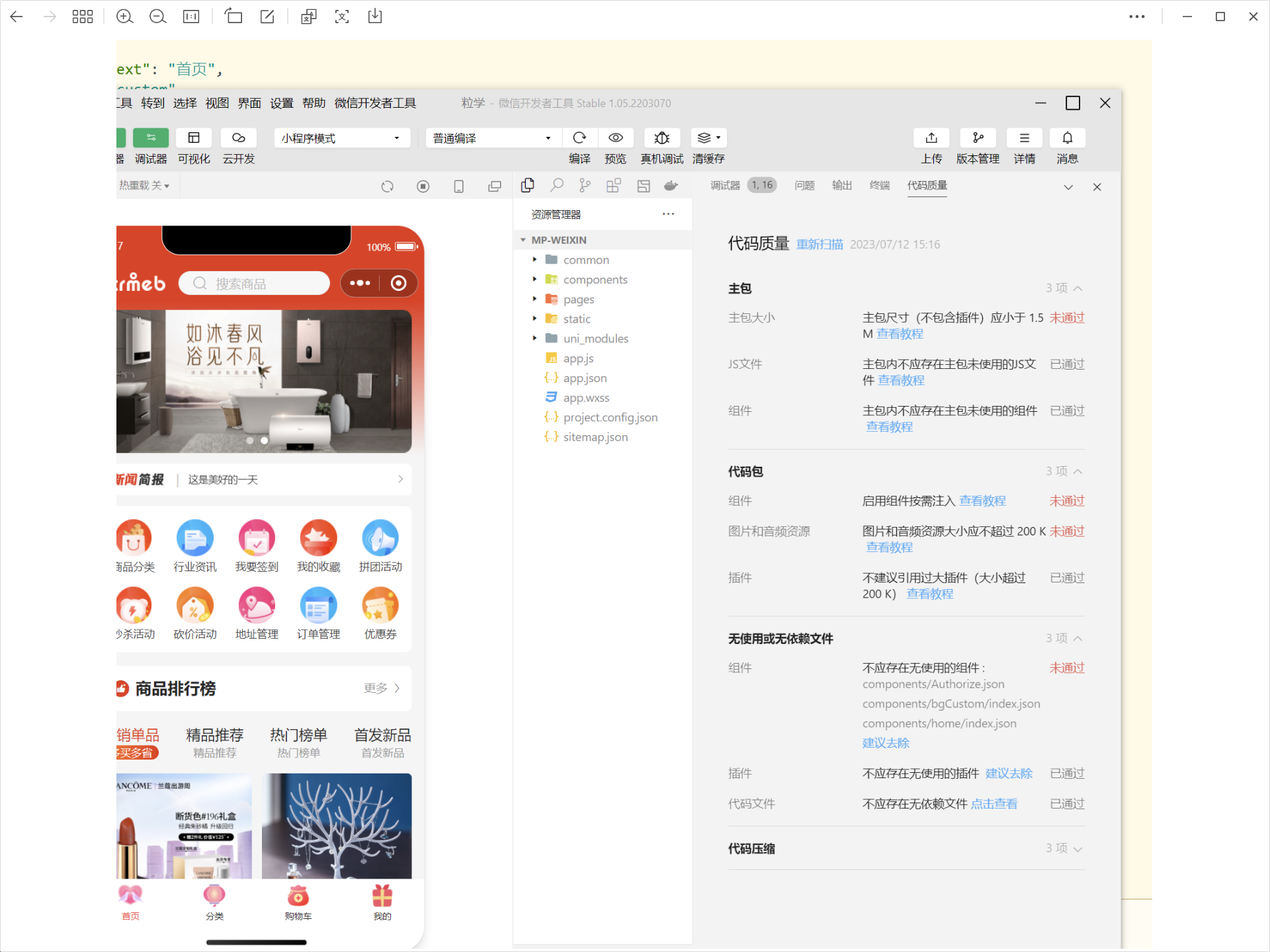The image size is (1270, 952).
Task: Expand the uni_modules folder
Action: tap(534, 338)
